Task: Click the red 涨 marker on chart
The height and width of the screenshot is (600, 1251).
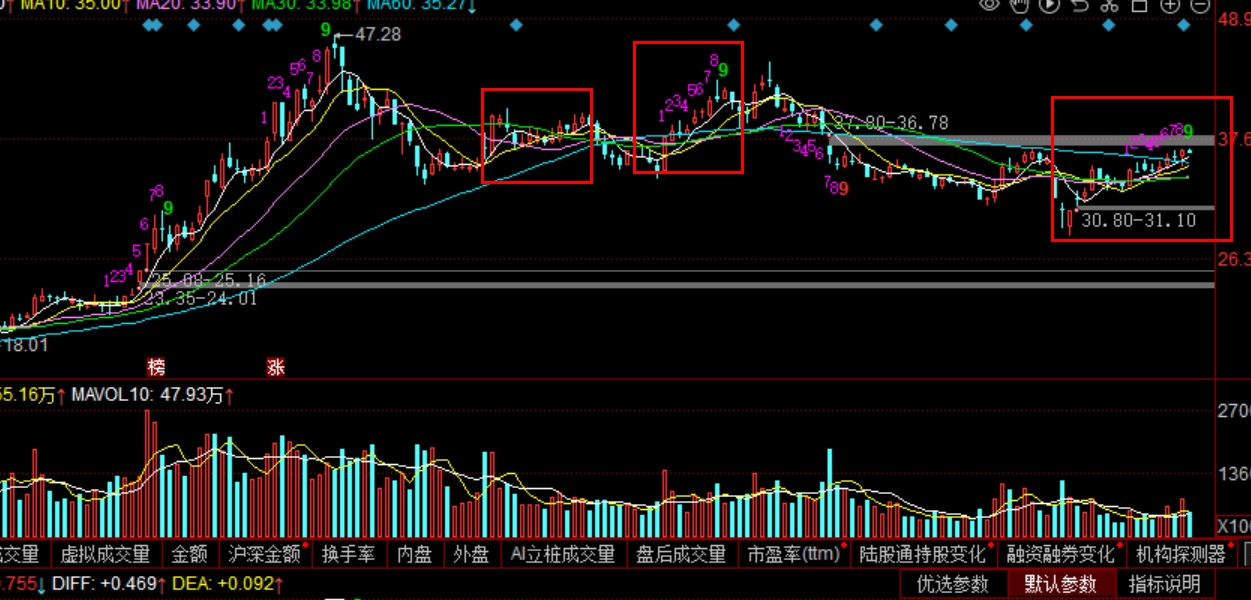Action: pyautogui.click(x=275, y=367)
